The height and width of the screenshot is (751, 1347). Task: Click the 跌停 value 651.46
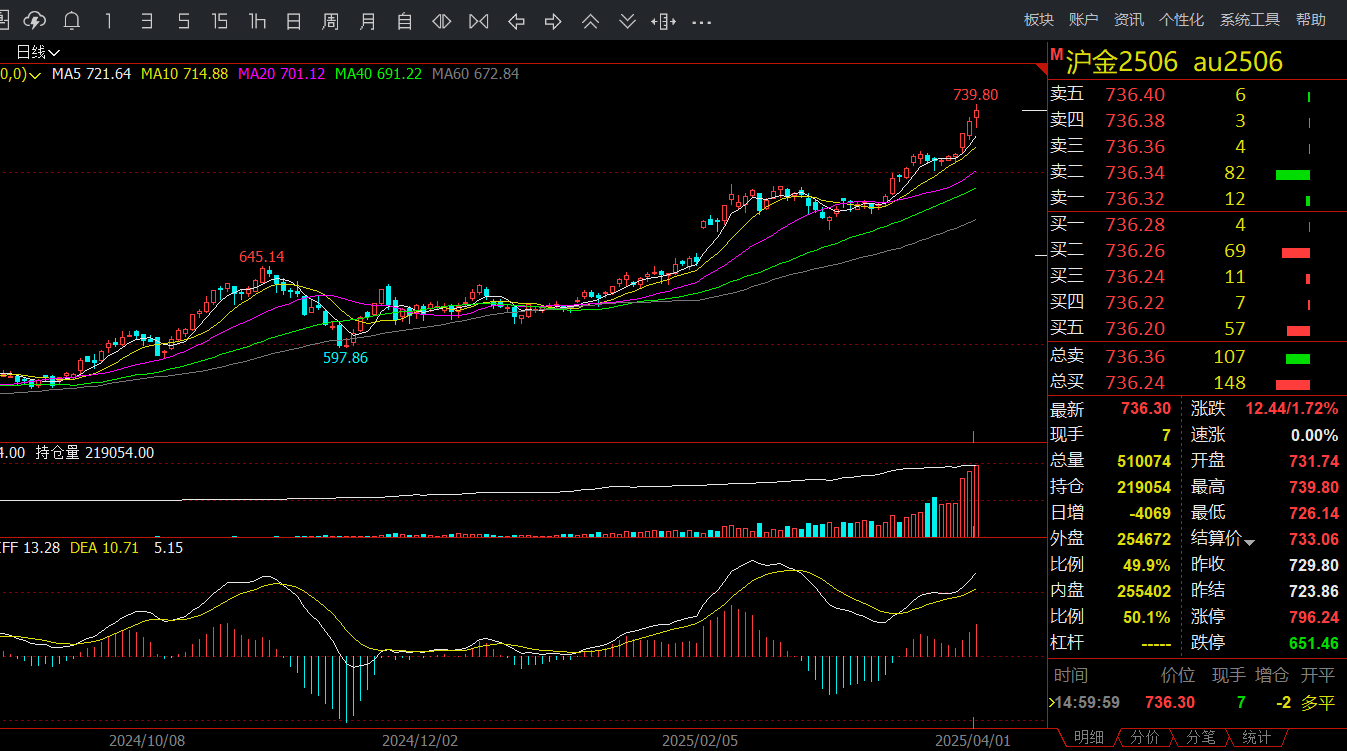pyautogui.click(x=1313, y=643)
